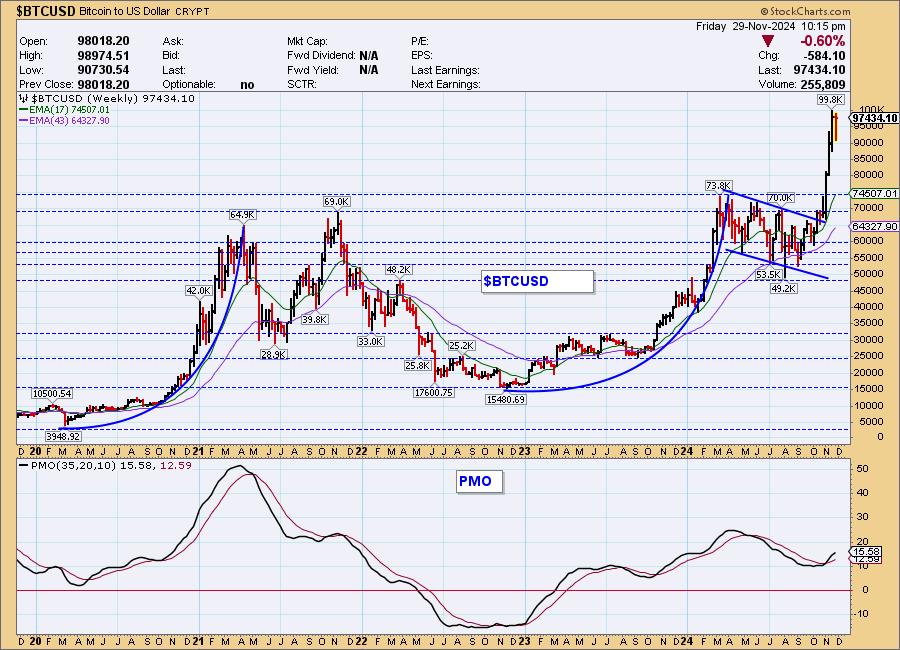Click the 33.0K price label
The height and width of the screenshot is (650, 900).
pos(370,342)
